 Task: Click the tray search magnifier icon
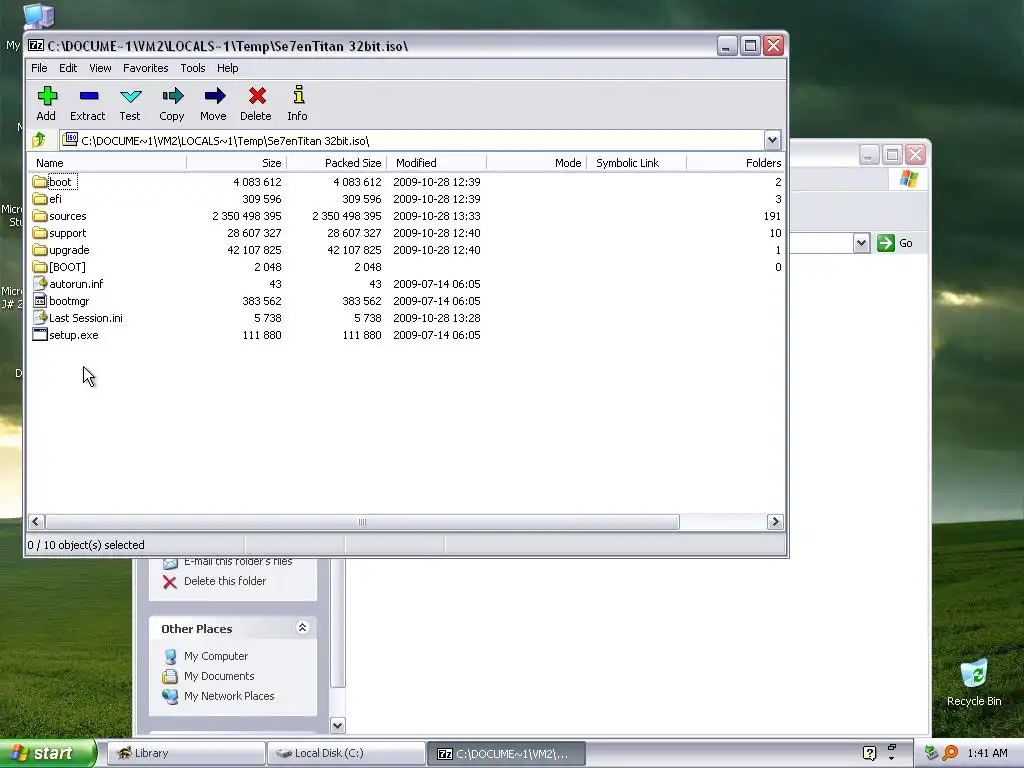click(x=950, y=753)
